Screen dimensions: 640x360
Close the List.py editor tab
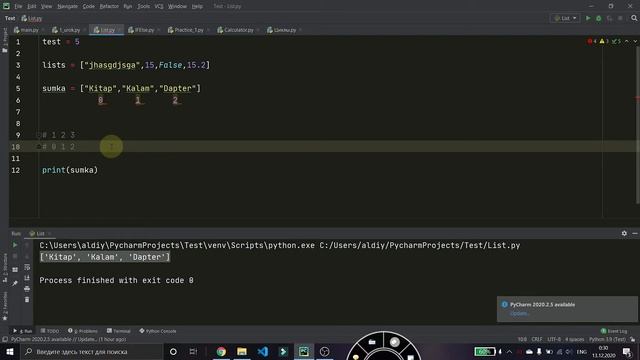pos(120,30)
